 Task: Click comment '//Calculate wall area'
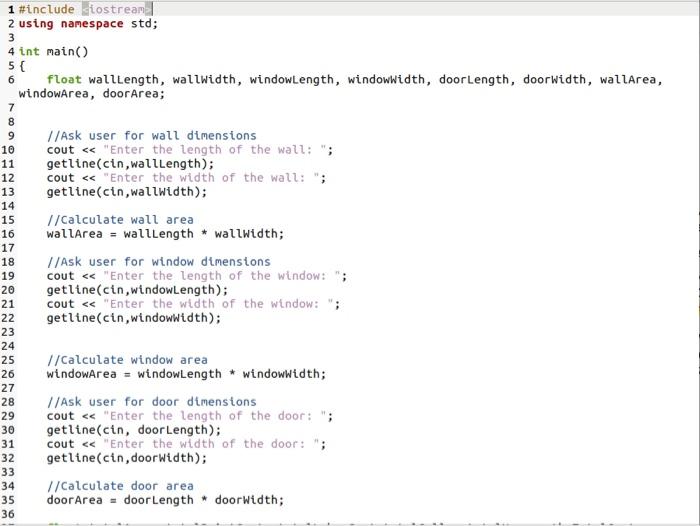(x=120, y=219)
